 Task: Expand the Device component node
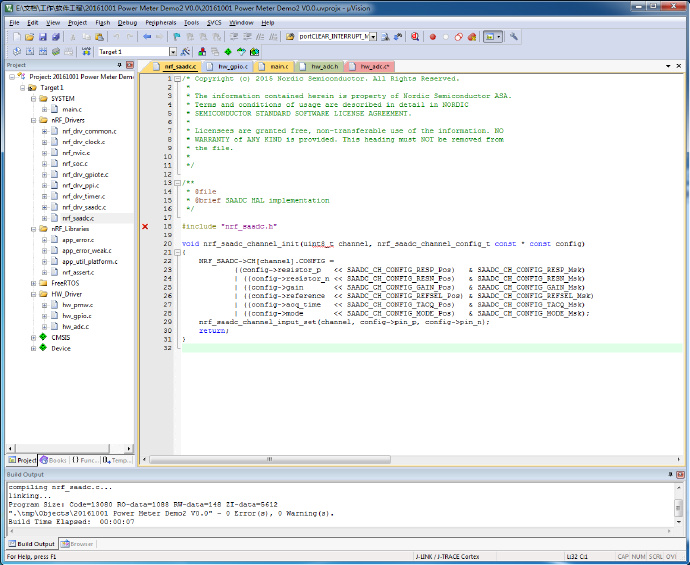coord(33,349)
